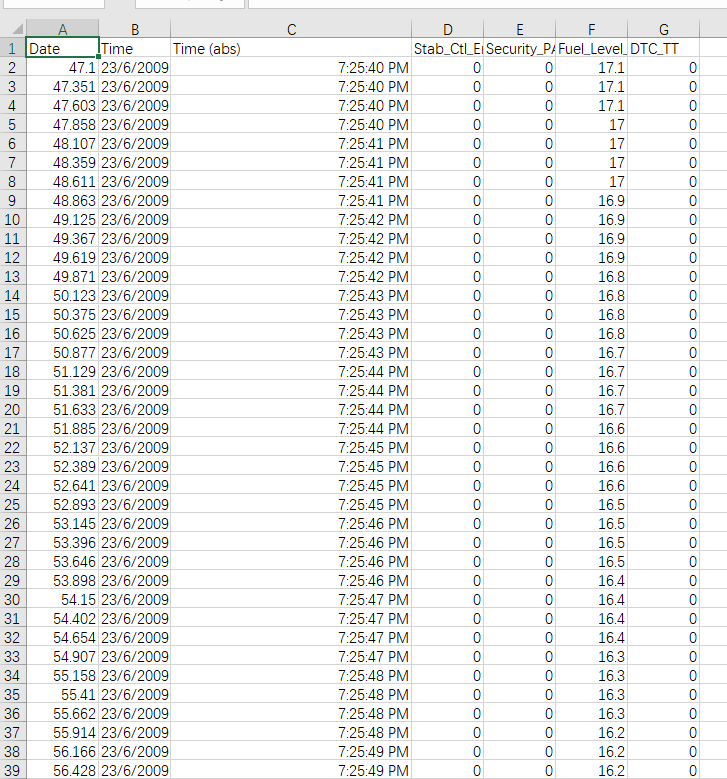Select row 2 header

click(x=12, y=68)
